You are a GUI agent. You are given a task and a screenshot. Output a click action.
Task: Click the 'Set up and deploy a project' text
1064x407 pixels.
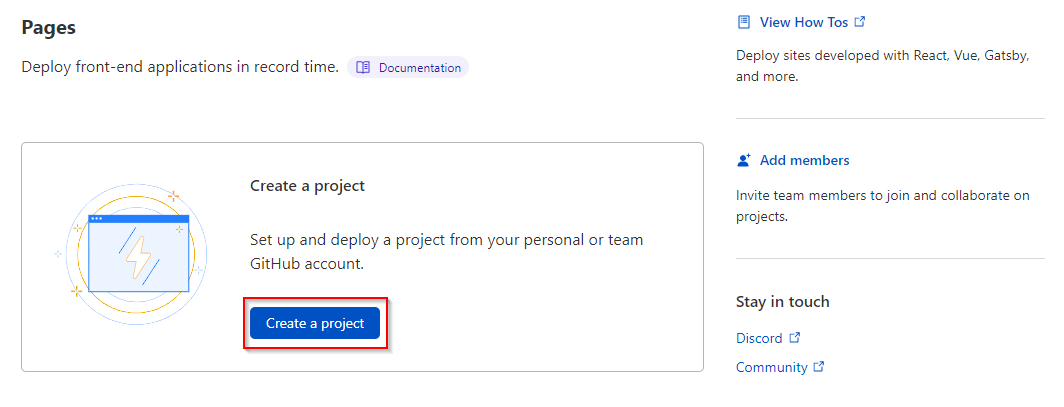[446, 252]
